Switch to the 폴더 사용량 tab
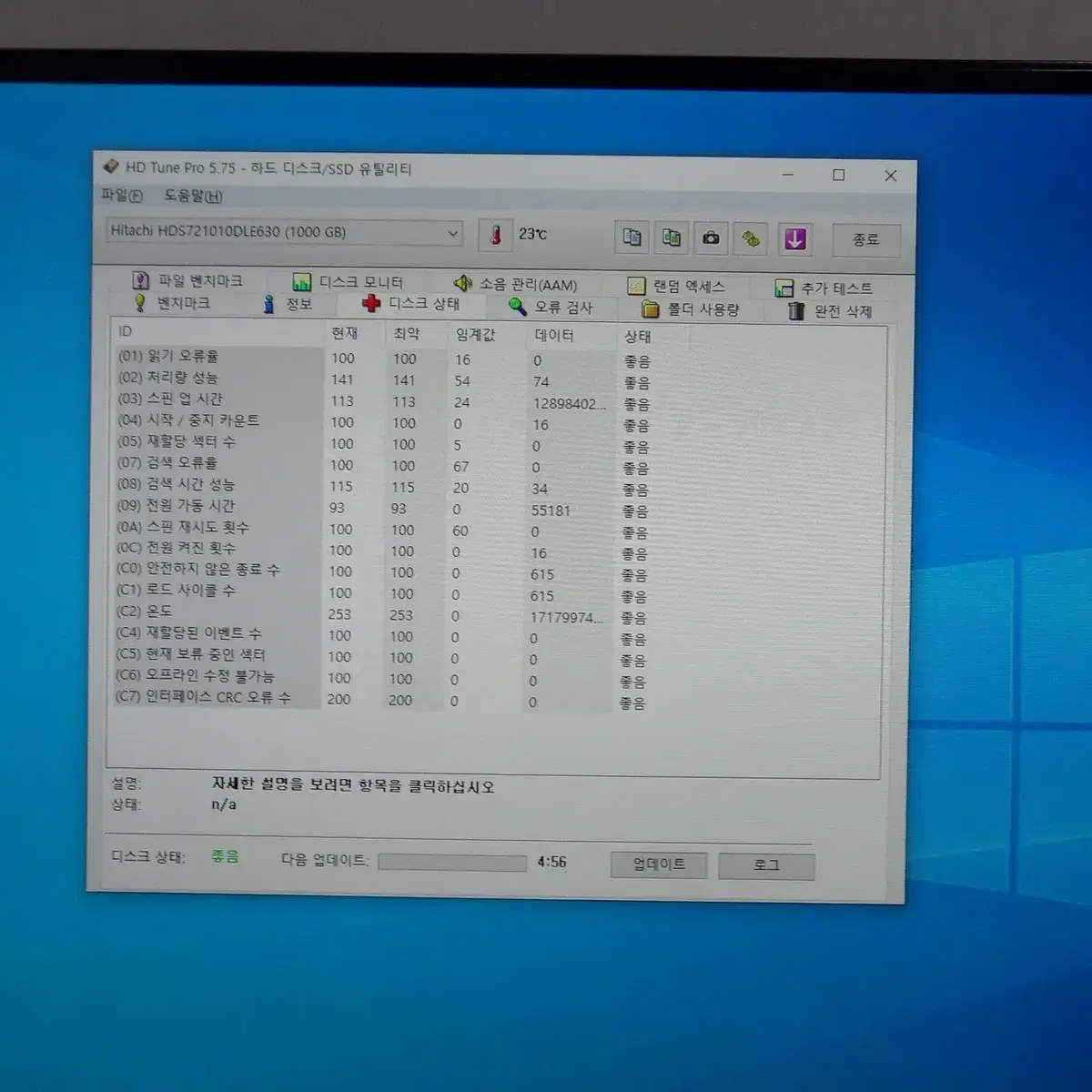The image size is (1092, 1092). pos(691,309)
